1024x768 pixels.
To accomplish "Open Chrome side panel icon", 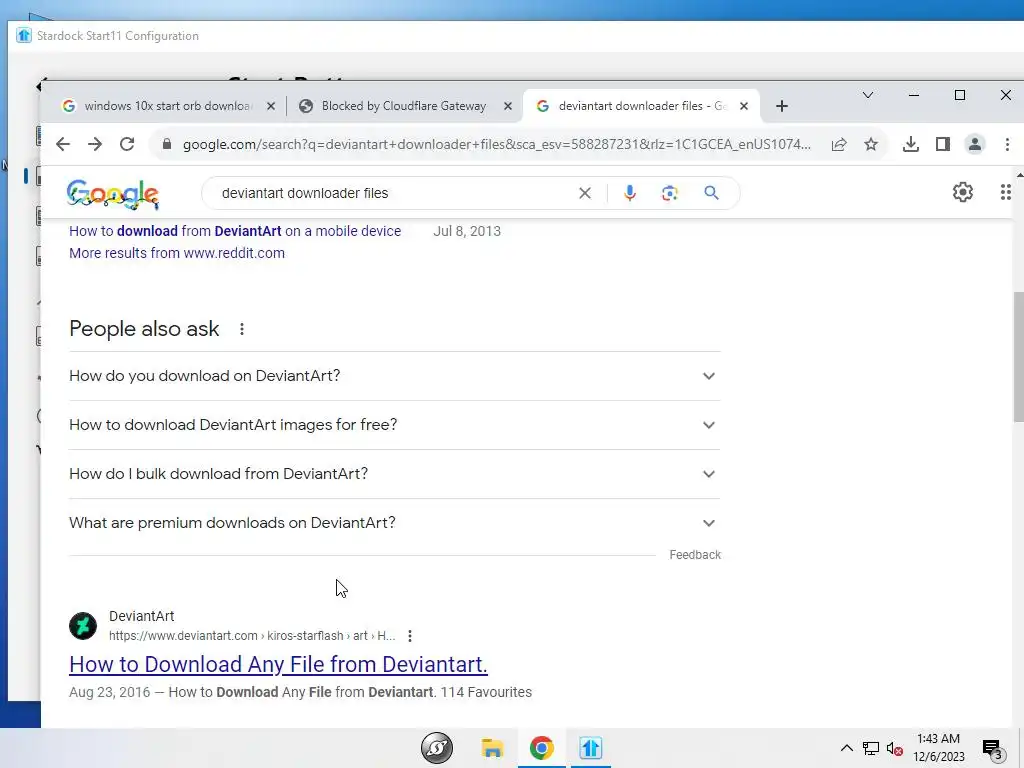I will tap(942, 144).
